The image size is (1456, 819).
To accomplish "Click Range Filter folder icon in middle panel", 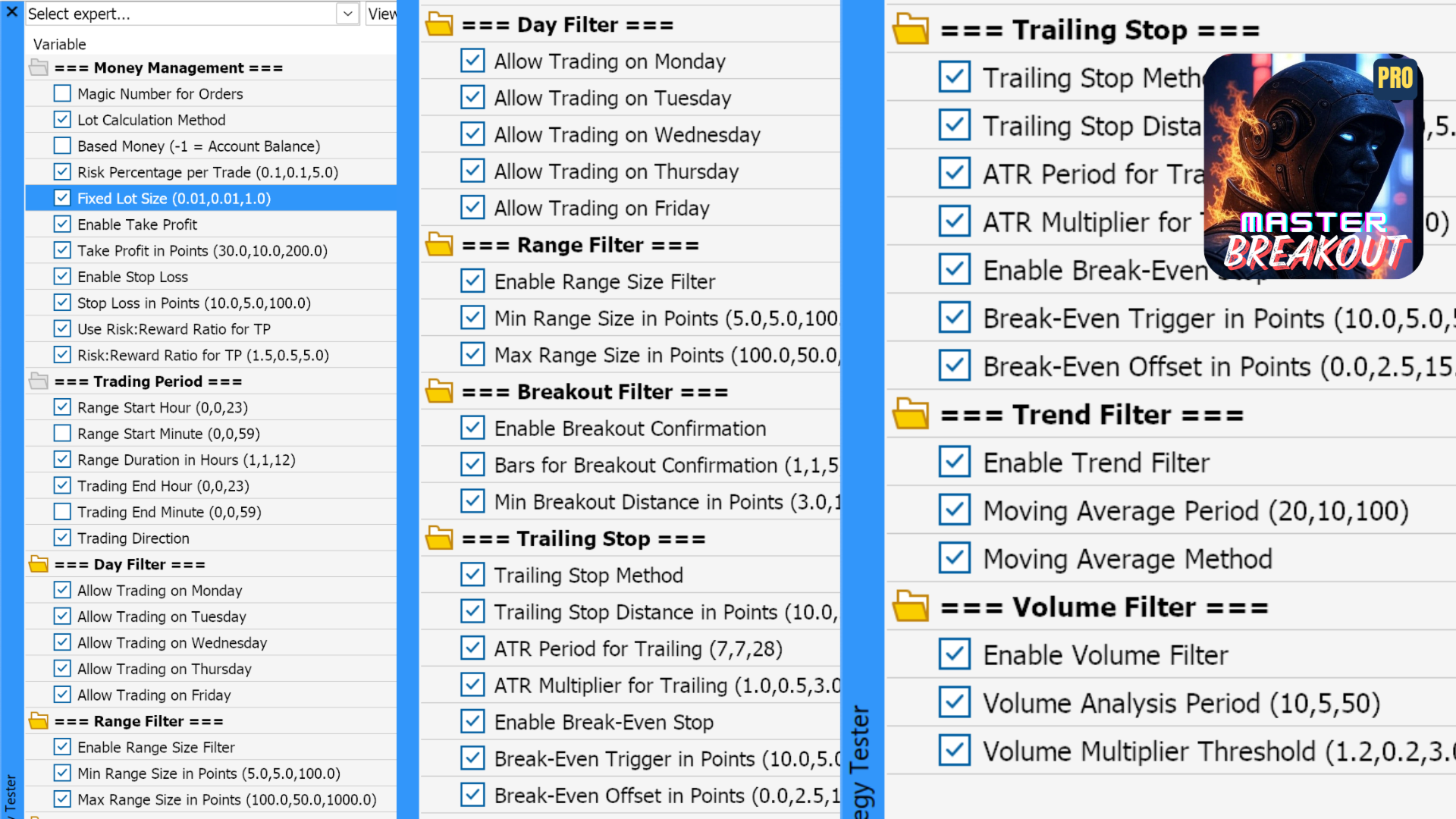I will coord(439,245).
